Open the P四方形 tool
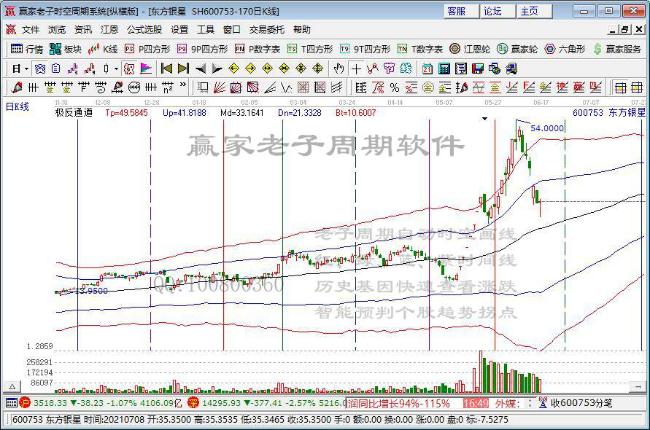650x430 pixels. coord(147,49)
